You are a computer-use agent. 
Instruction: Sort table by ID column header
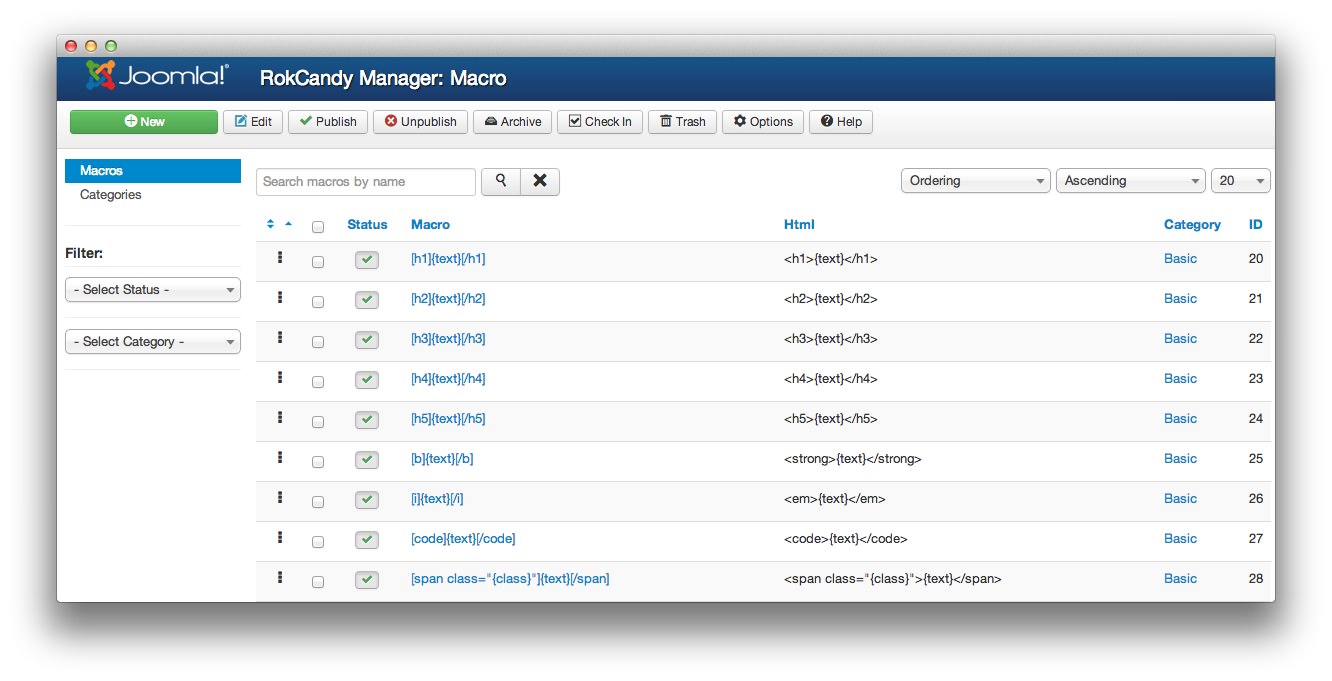pos(1256,225)
